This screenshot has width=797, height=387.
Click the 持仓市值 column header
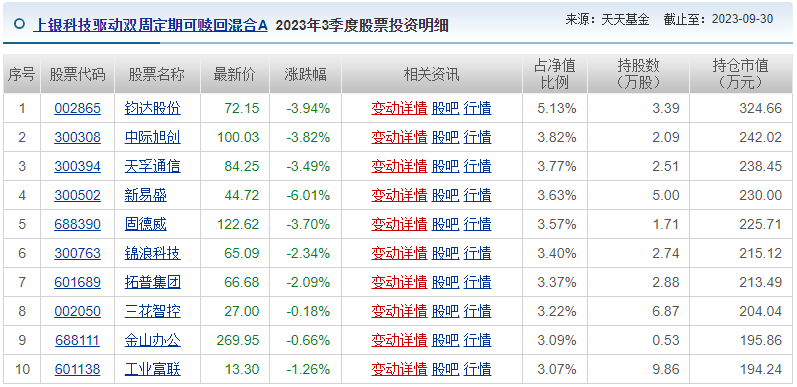[x=741, y=74]
